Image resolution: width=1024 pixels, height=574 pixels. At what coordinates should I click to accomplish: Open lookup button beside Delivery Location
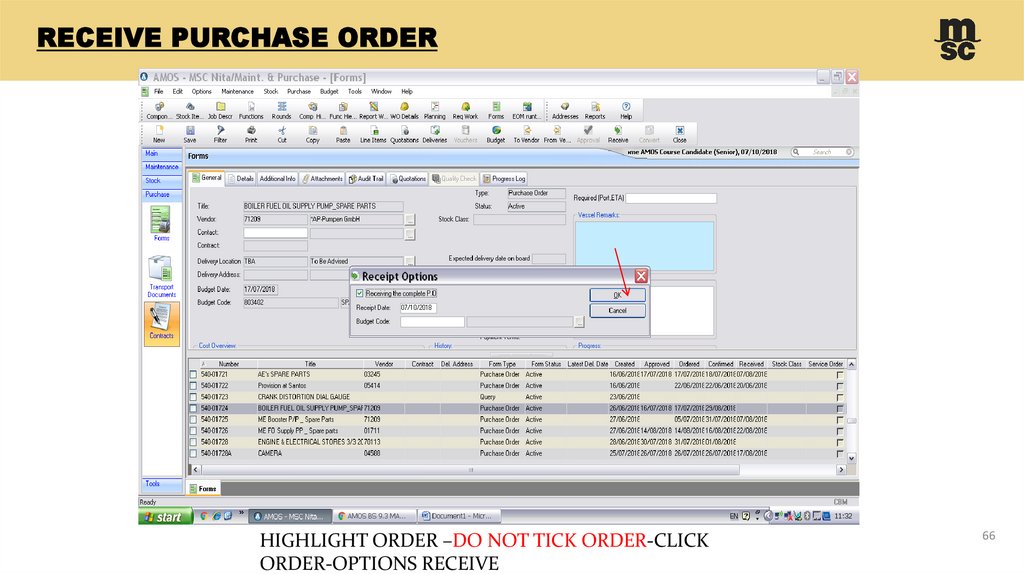(x=409, y=261)
